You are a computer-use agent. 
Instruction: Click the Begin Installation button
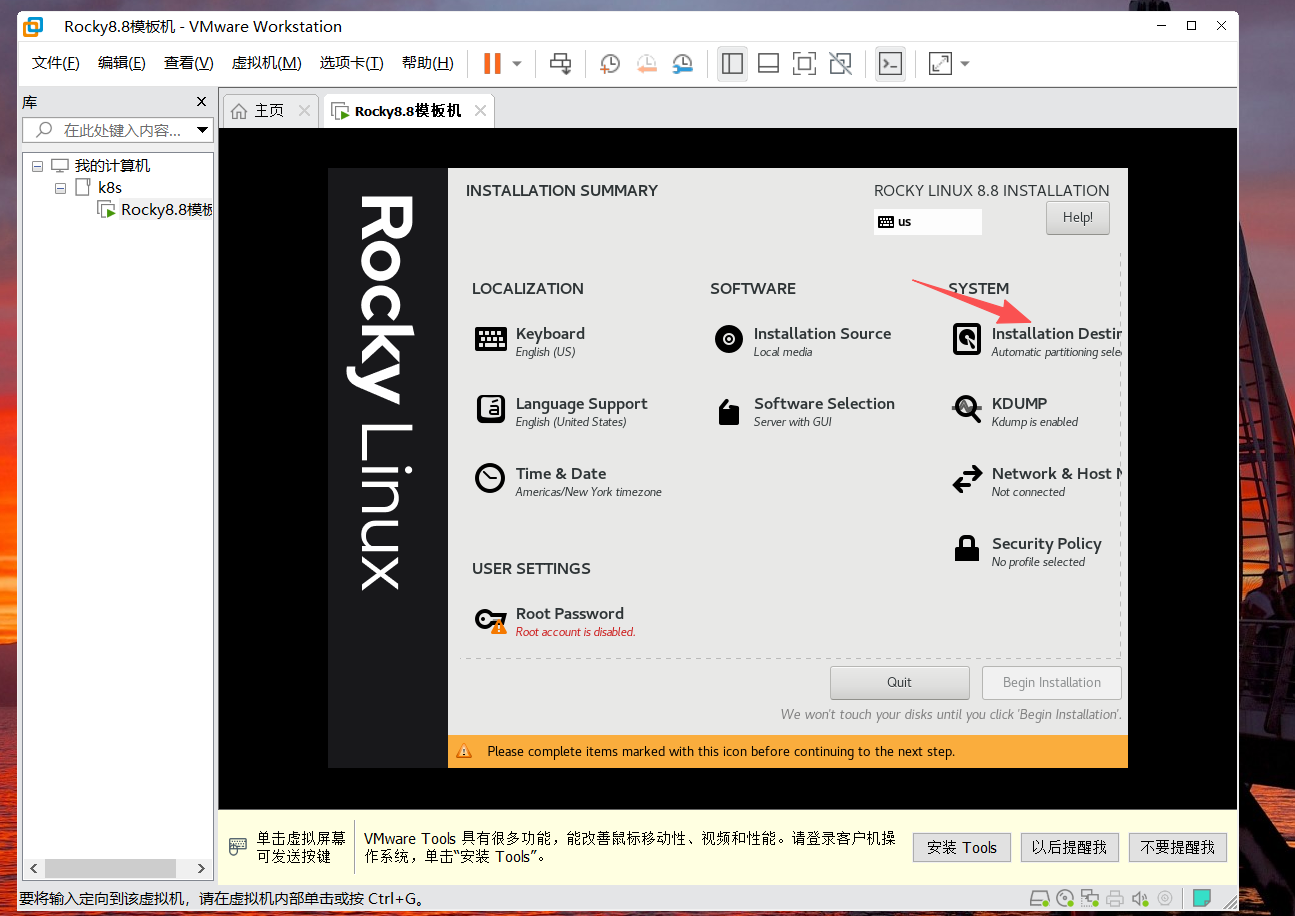click(1051, 683)
